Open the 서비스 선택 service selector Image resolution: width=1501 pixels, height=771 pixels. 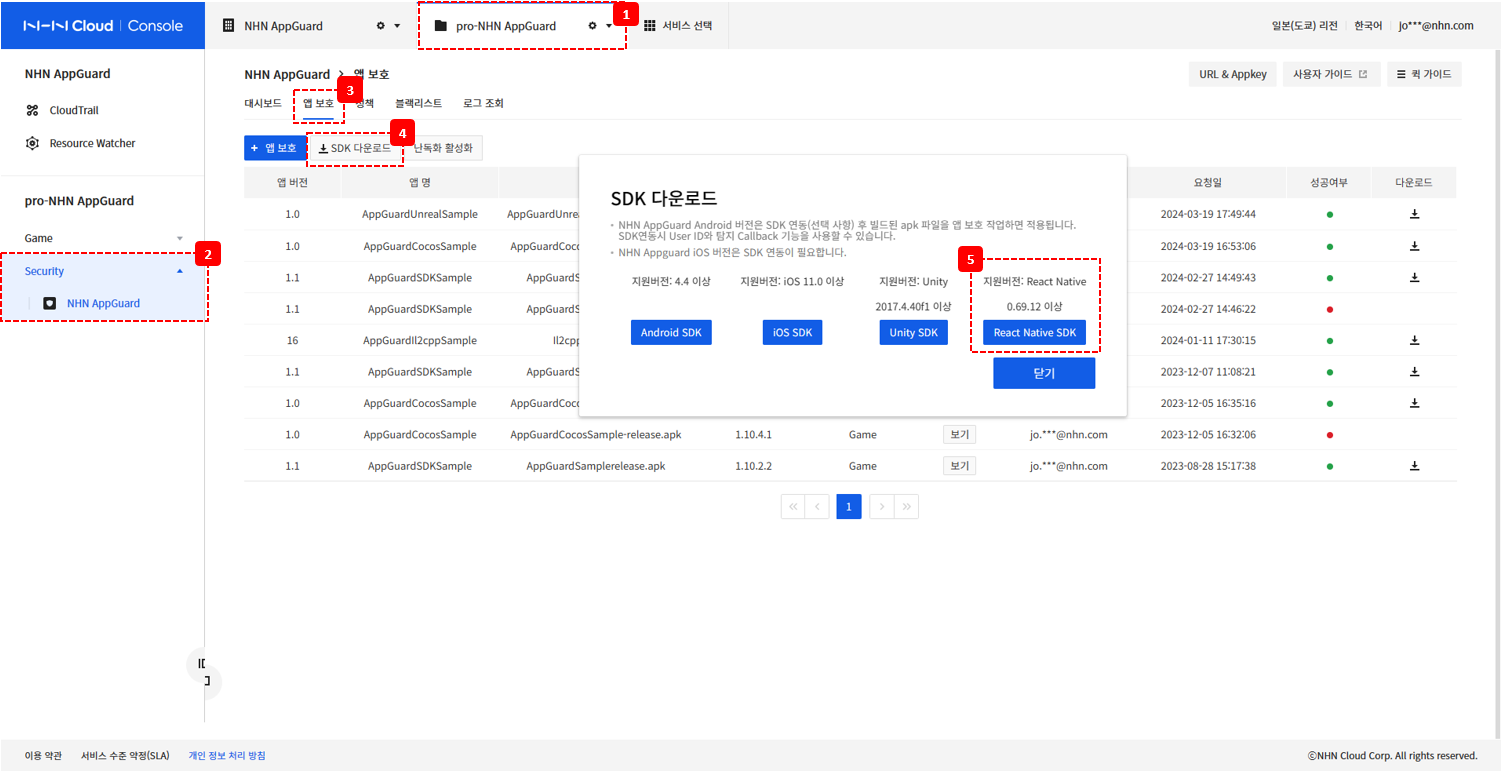coord(678,26)
